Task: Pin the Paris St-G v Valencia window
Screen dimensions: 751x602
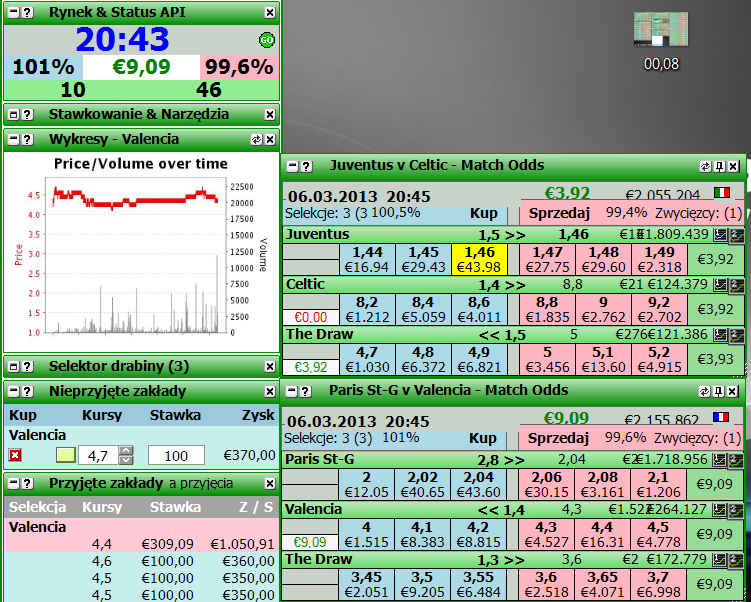Action: click(x=718, y=391)
